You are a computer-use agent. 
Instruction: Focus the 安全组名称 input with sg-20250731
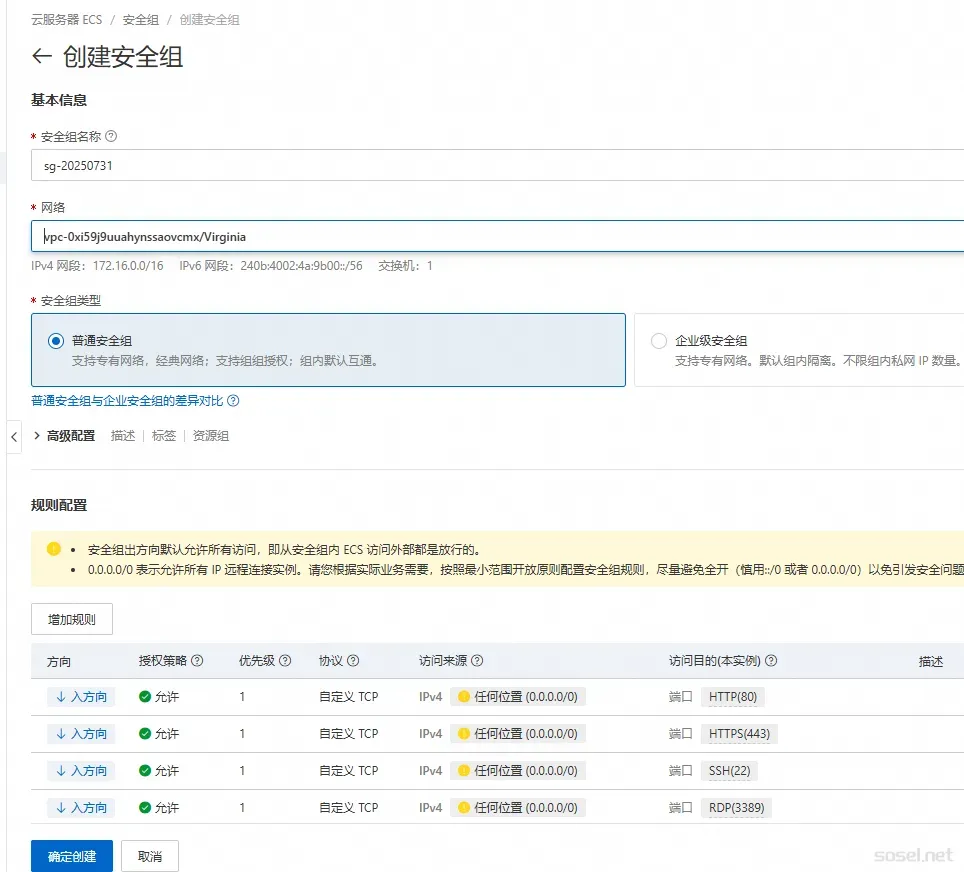coord(497,165)
